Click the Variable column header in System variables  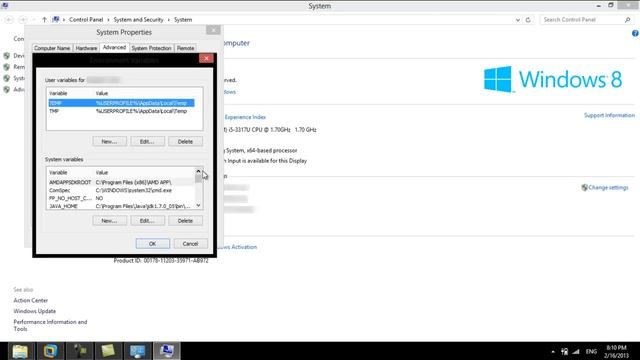click(x=58, y=173)
